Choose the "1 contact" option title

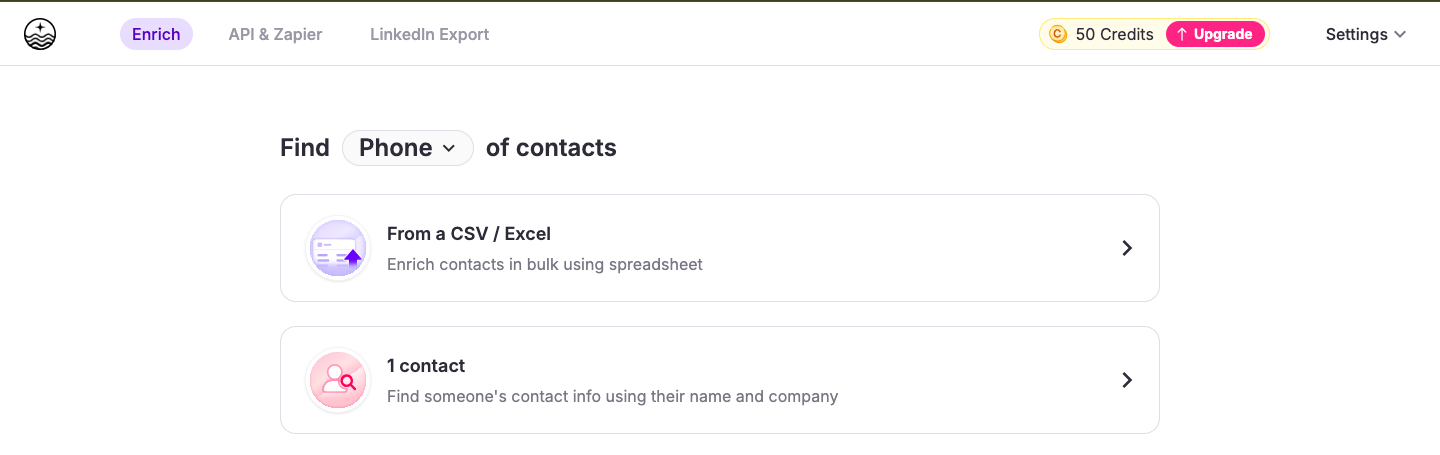[x=426, y=366]
